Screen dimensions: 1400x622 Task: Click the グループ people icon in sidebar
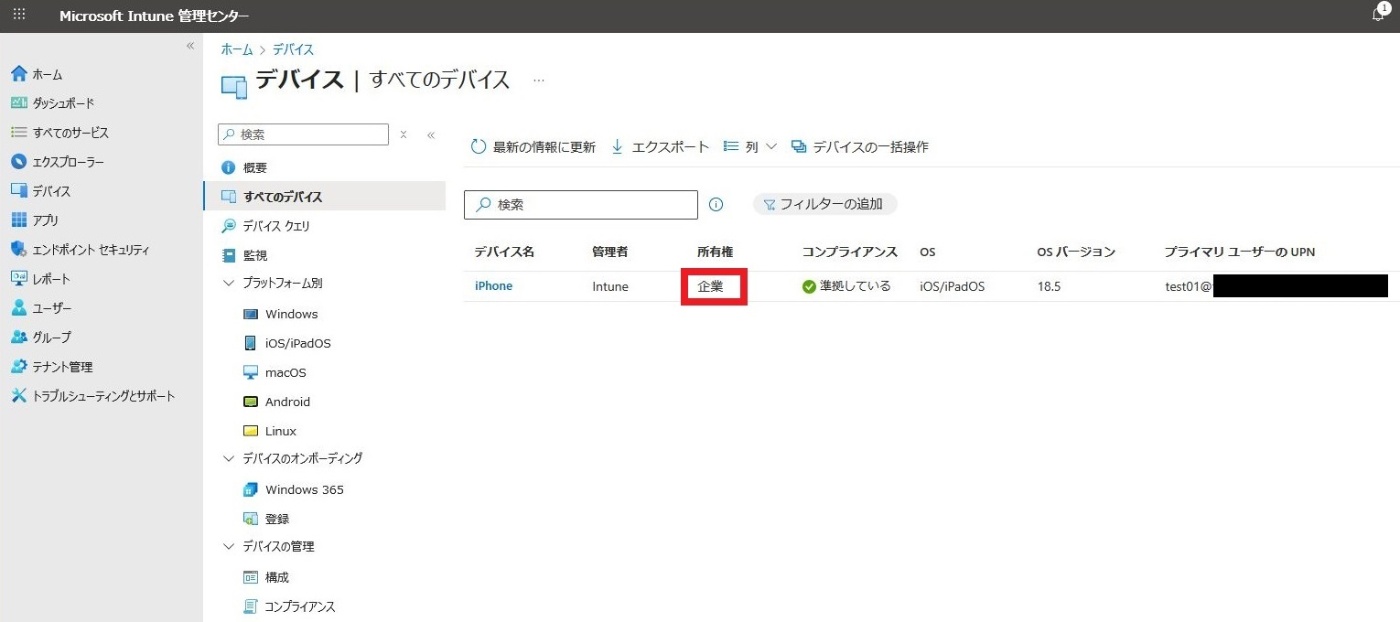click(18, 337)
